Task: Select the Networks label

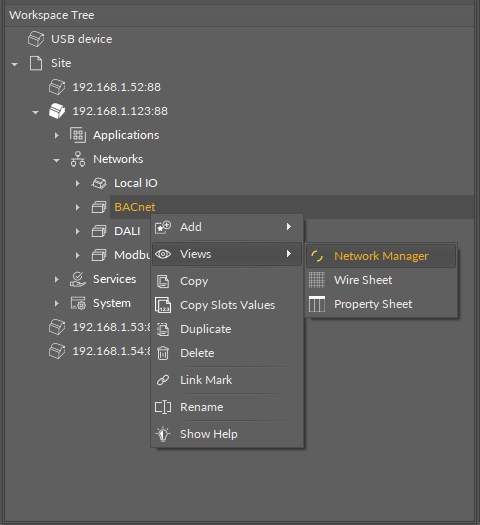Action: [118, 159]
